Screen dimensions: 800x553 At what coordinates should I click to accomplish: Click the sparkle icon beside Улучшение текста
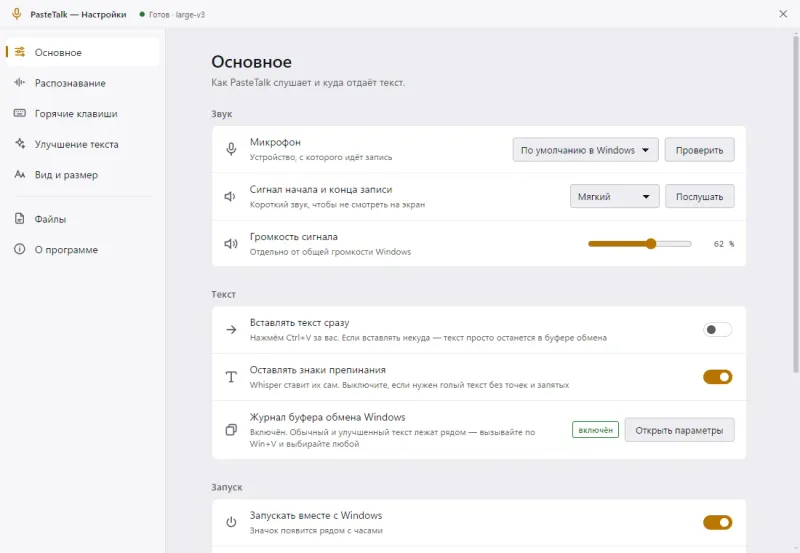pyautogui.click(x=20, y=143)
